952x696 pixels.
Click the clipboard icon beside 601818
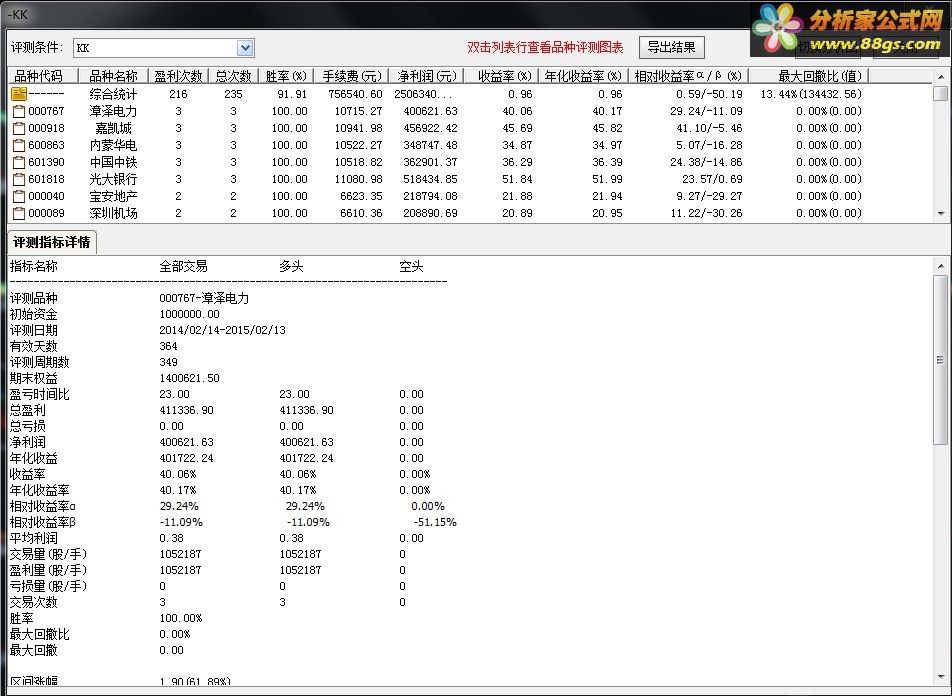pos(19,179)
